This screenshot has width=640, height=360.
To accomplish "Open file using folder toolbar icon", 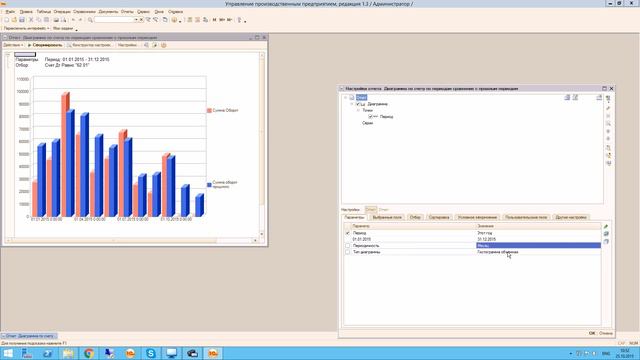I will [14, 20].
